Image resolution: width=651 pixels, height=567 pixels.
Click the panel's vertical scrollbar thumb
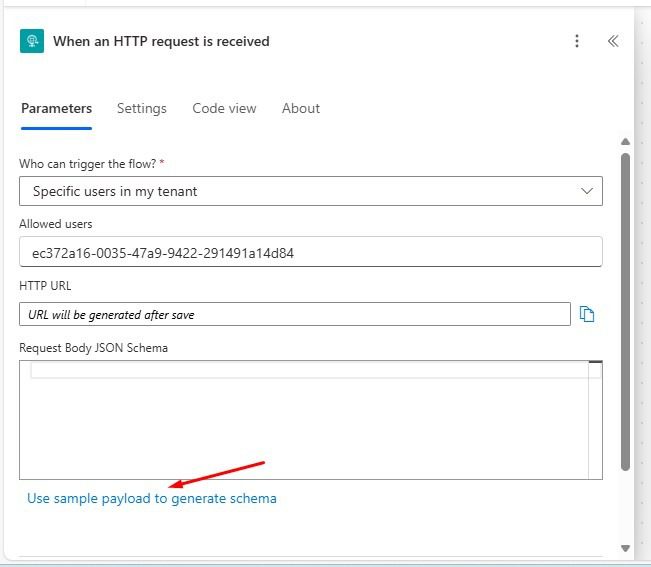point(625,310)
